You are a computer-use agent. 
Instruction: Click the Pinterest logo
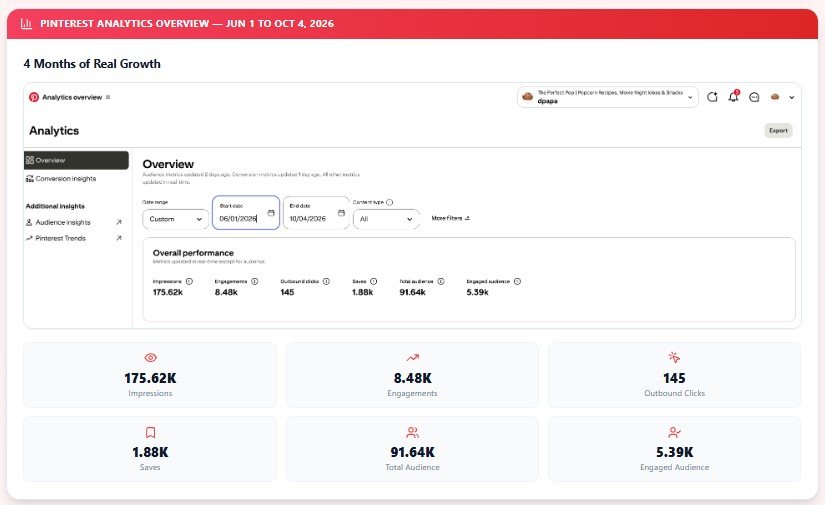pos(34,97)
